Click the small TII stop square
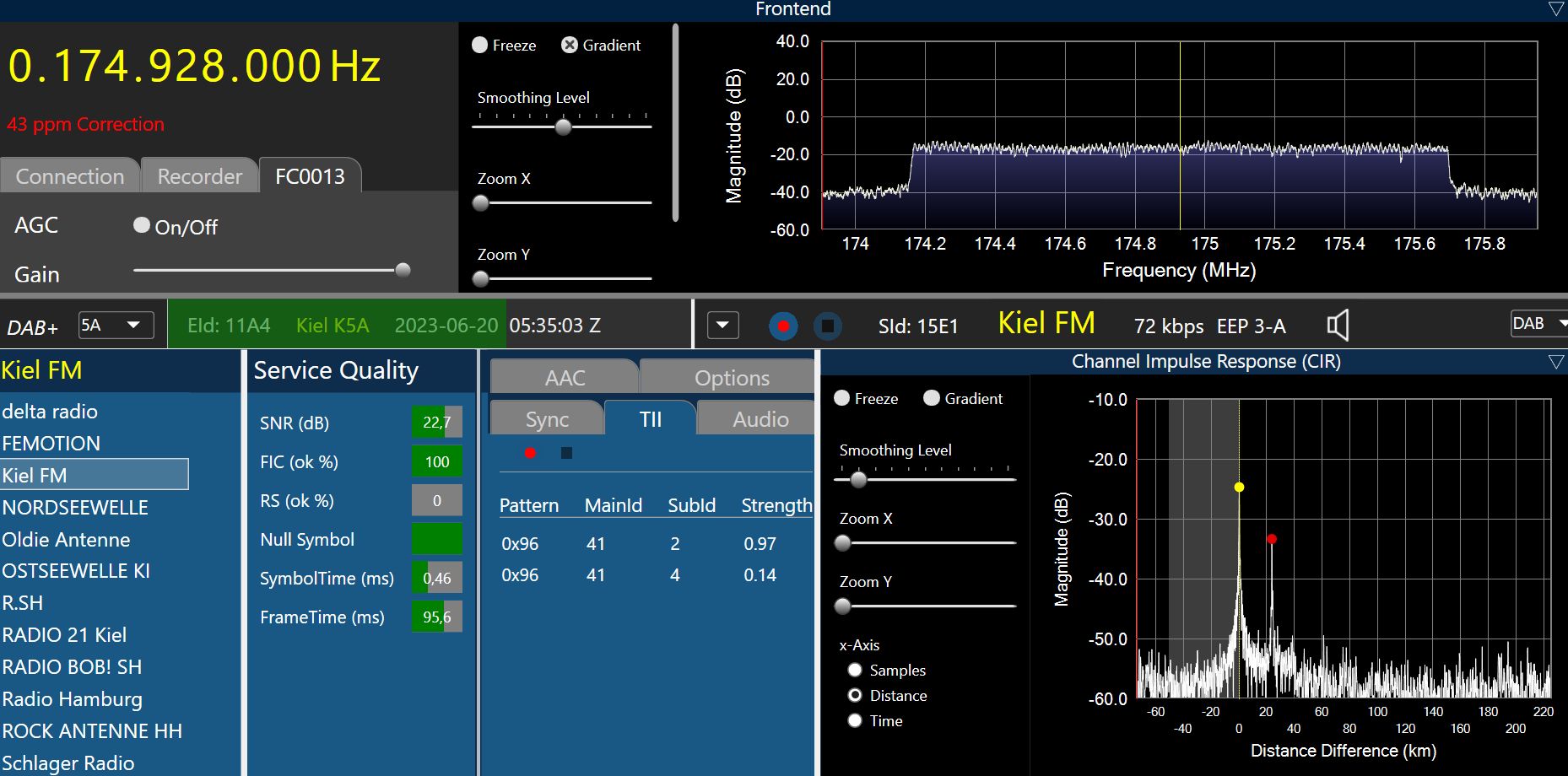Image resolution: width=1568 pixels, height=776 pixels. point(566,453)
